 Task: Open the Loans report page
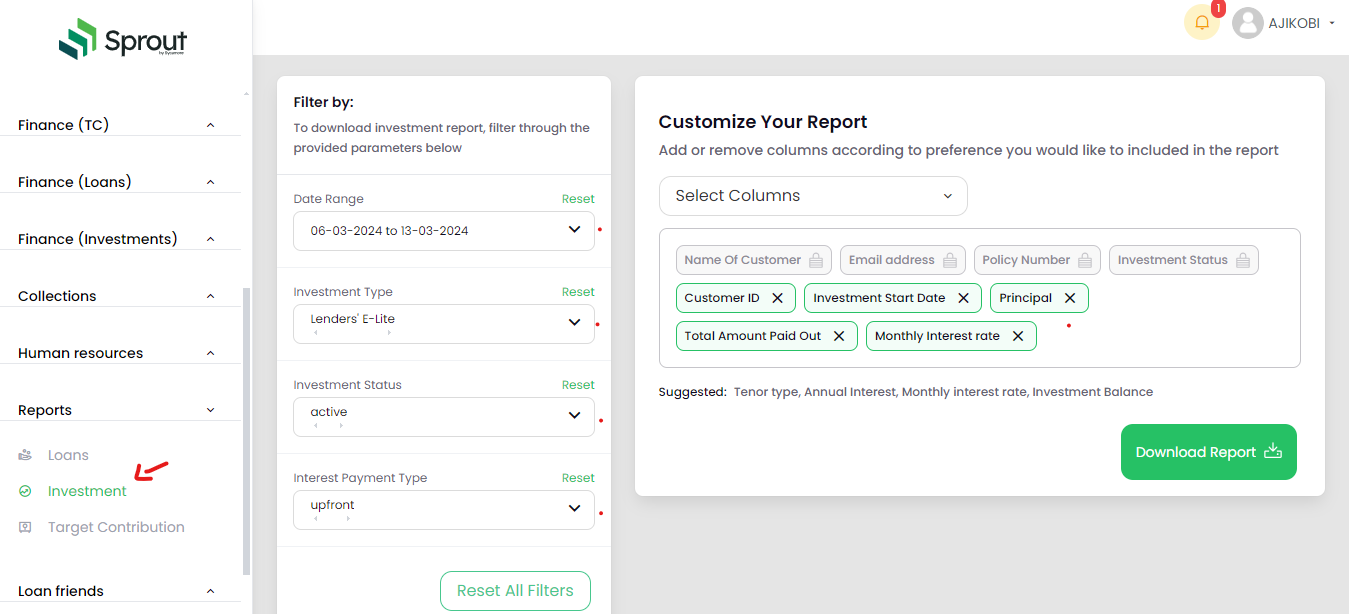[x=68, y=455]
